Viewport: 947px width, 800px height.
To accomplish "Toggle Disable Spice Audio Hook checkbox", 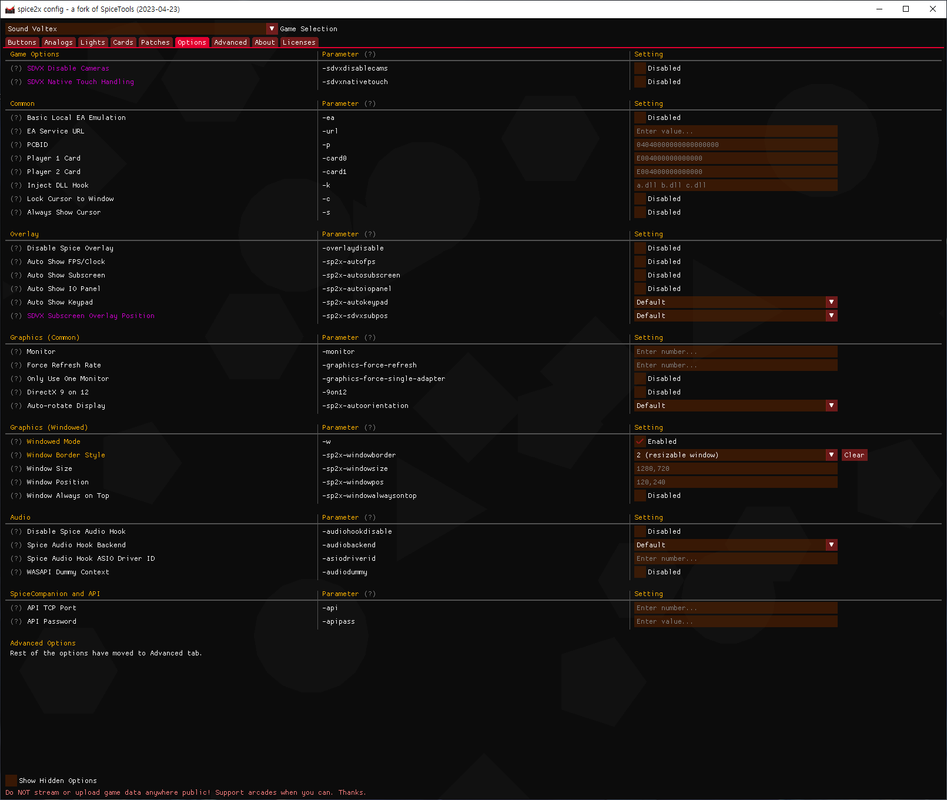I will pos(640,531).
